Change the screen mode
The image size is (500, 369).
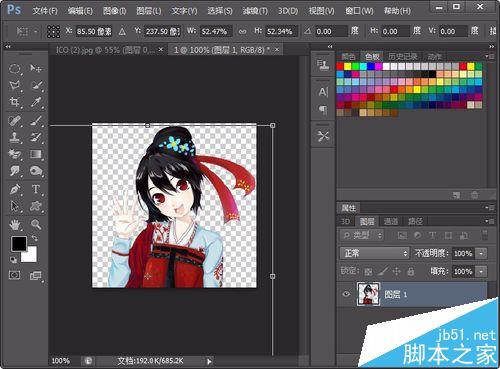click(x=35, y=276)
